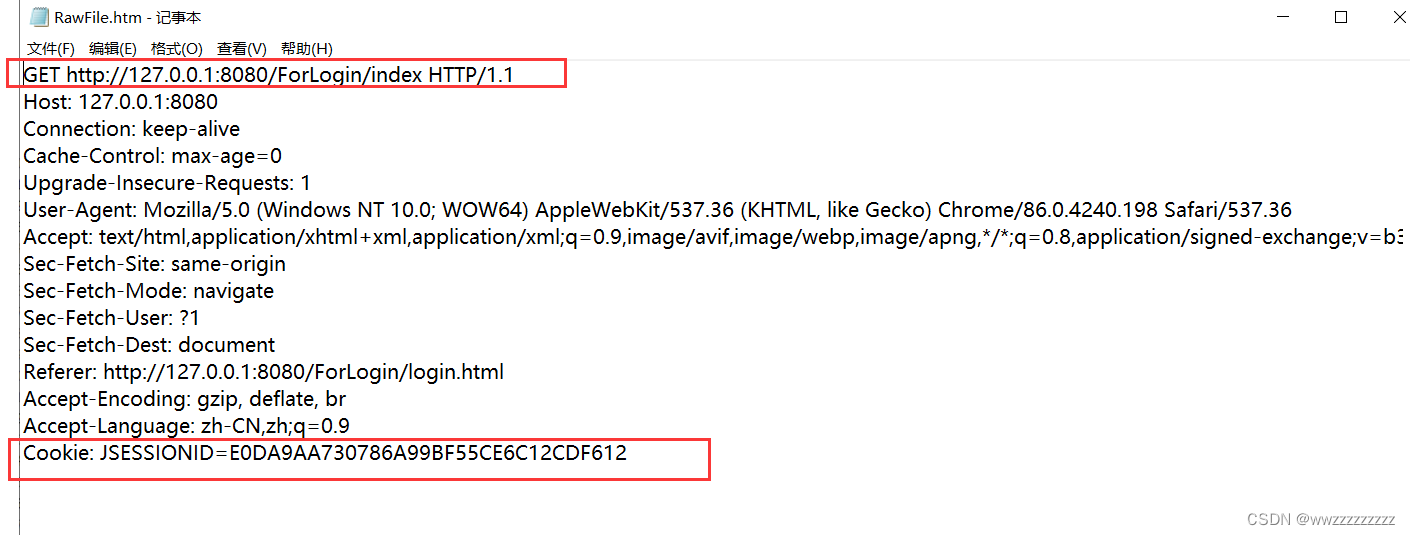
Task: Click the Connection: keep-alive line
Action: [131, 129]
